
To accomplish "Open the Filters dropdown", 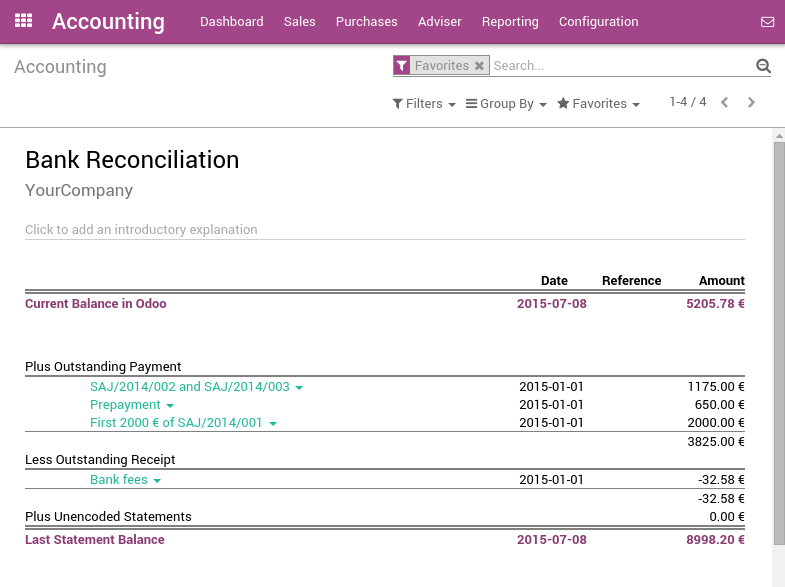I will tap(424, 104).
